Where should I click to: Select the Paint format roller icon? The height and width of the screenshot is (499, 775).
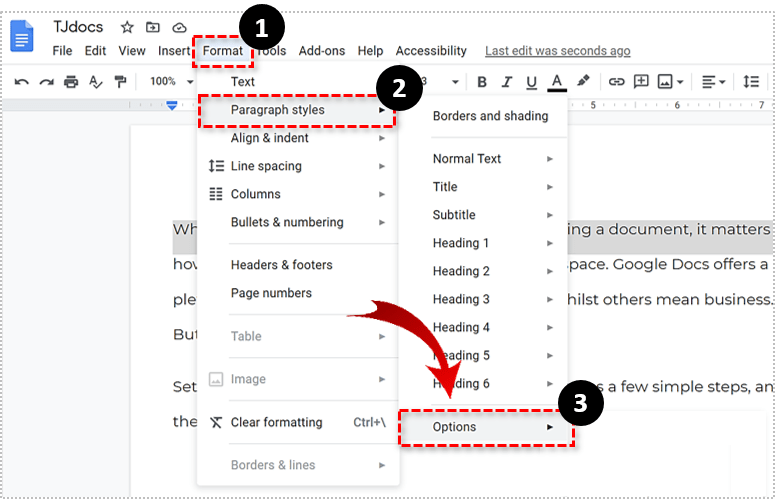pos(121,82)
